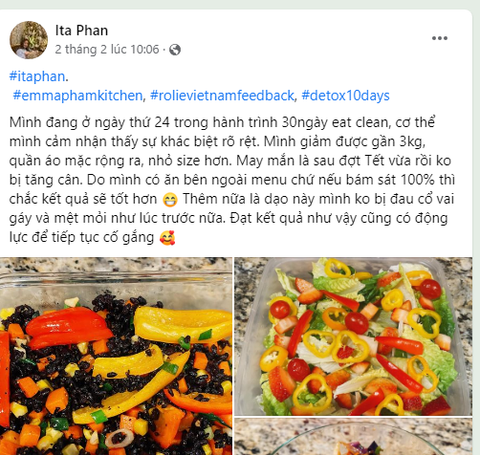Open the post timestamp 2 tháng 2 lúc 10:06

click(x=107, y=49)
